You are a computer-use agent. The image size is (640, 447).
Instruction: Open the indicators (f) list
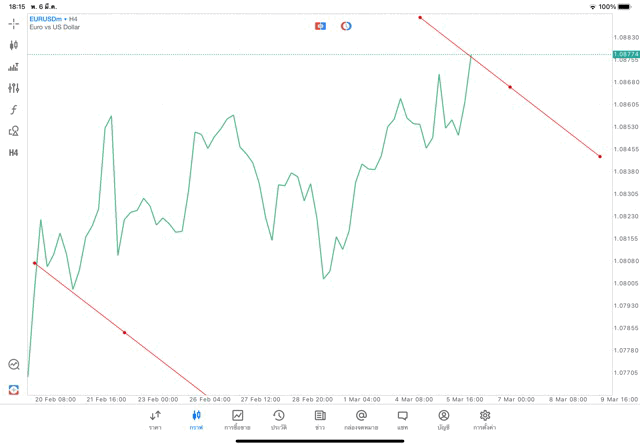click(13, 110)
